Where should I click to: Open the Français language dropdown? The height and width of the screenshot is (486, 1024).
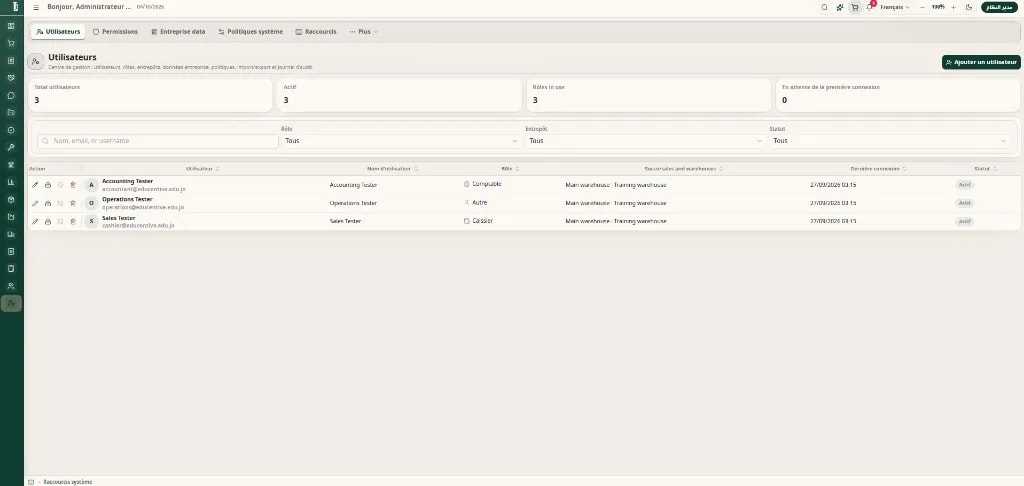click(895, 7)
